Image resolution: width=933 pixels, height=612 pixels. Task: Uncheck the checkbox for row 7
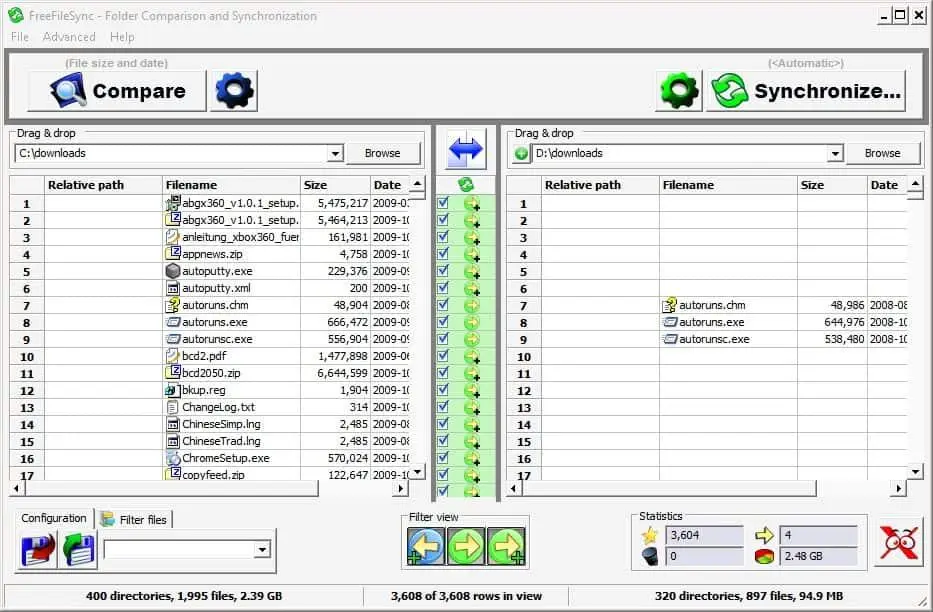click(443, 305)
